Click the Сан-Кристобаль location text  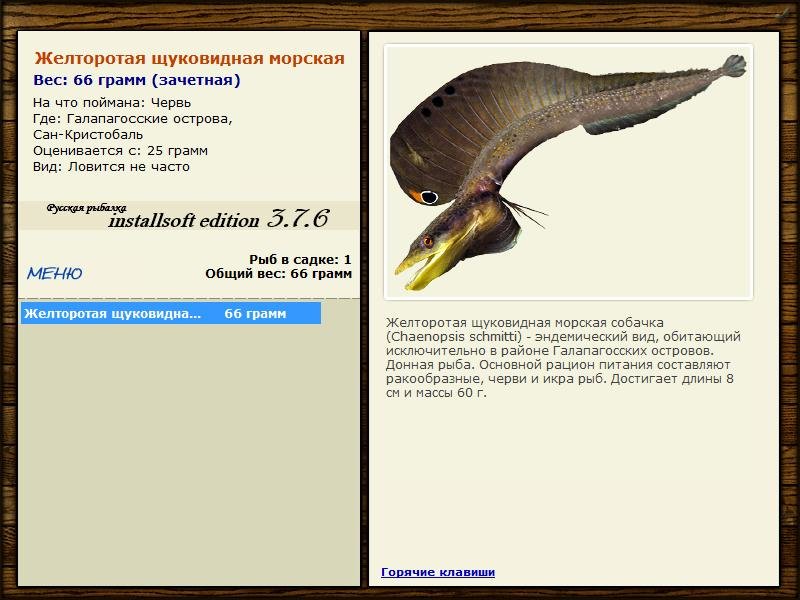click(x=88, y=135)
